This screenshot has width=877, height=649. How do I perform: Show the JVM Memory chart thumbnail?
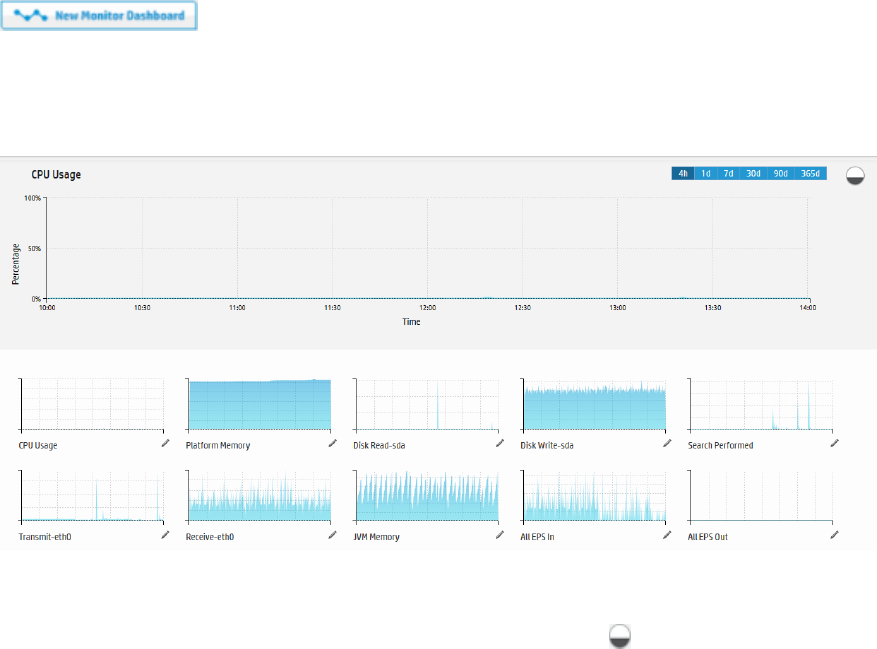(427, 496)
